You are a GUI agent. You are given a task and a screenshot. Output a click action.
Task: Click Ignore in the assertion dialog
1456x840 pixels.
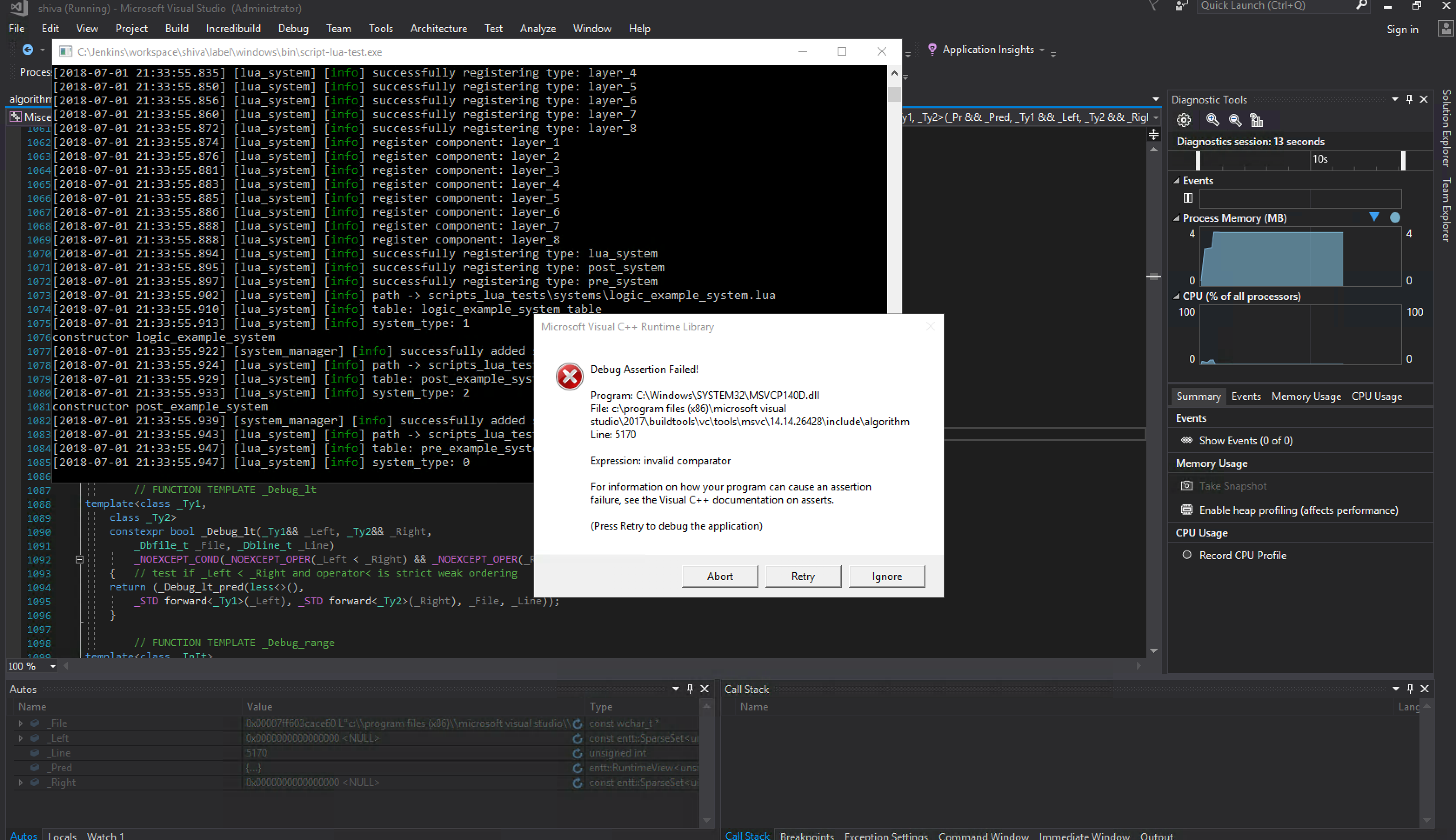(886, 576)
